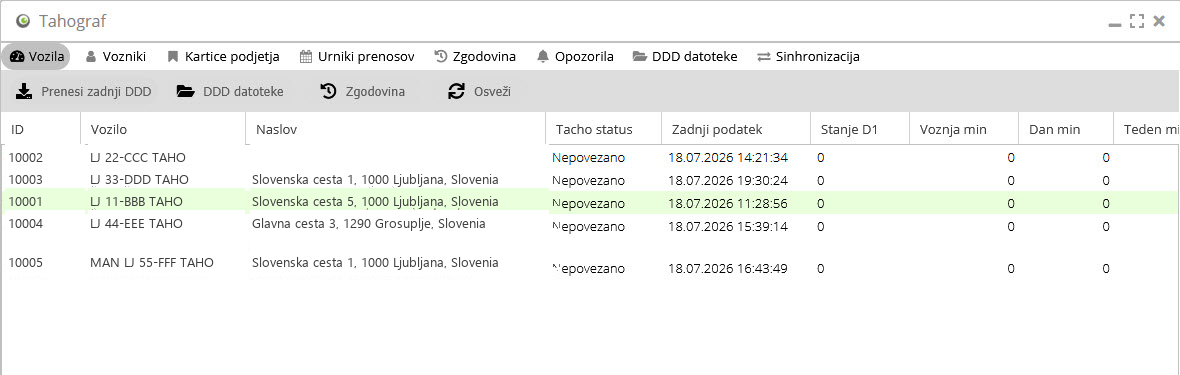Click the toolbar DDD datoteke open-folder icon

coord(185,92)
